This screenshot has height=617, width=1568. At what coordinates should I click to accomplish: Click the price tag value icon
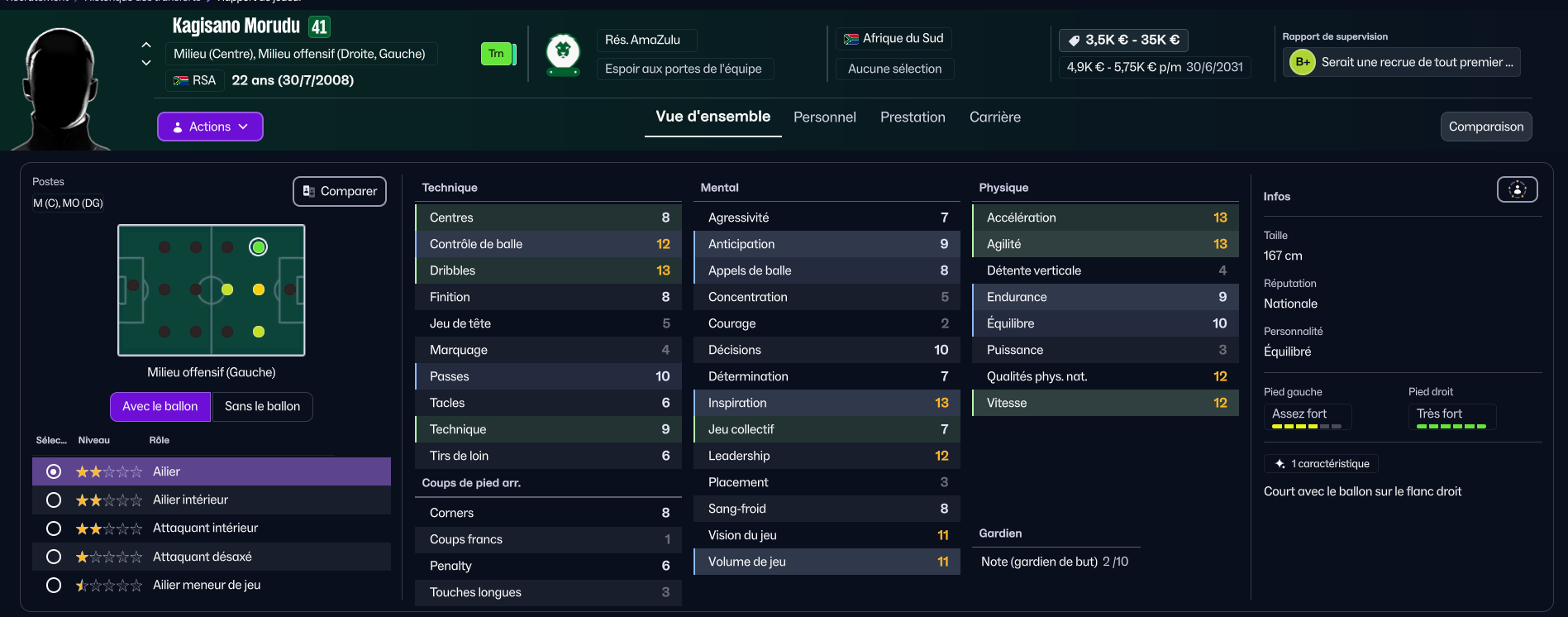[1075, 40]
